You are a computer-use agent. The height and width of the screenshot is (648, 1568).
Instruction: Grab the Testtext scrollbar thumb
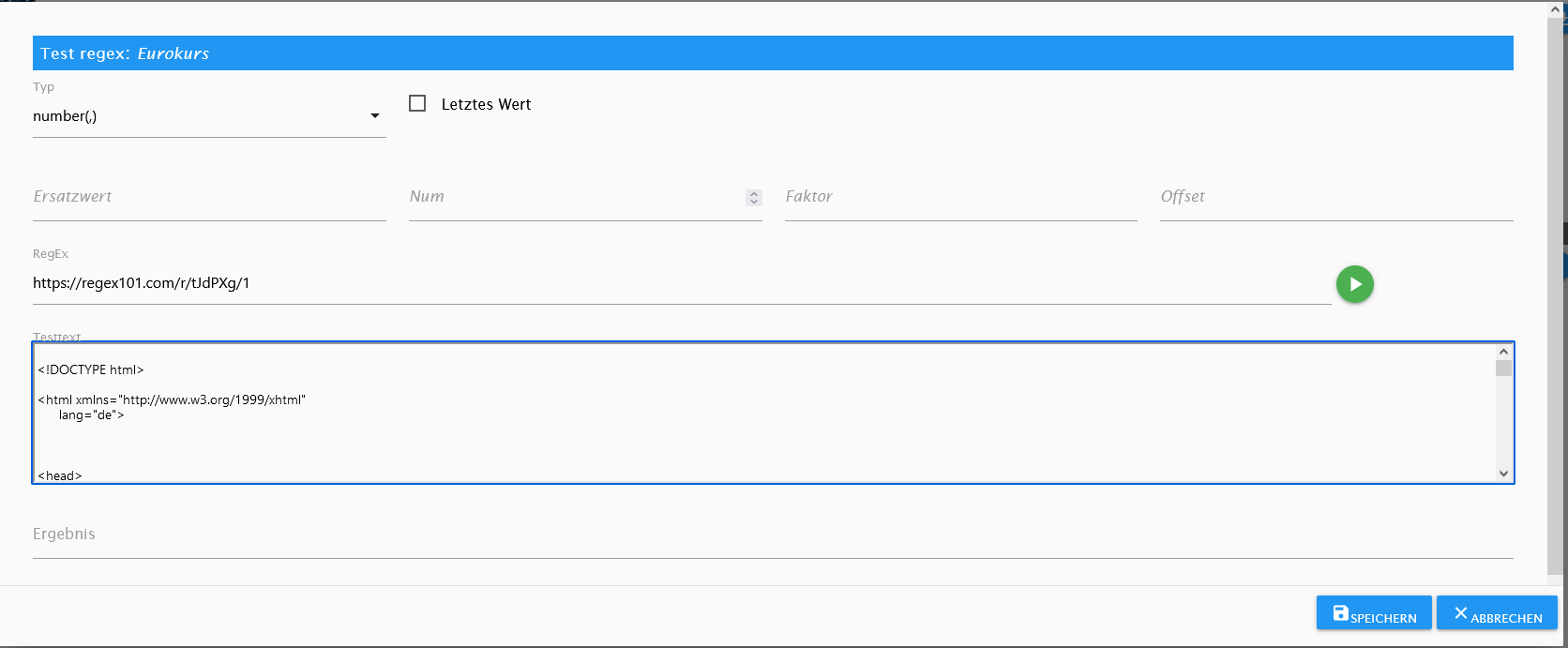pyautogui.click(x=1503, y=368)
